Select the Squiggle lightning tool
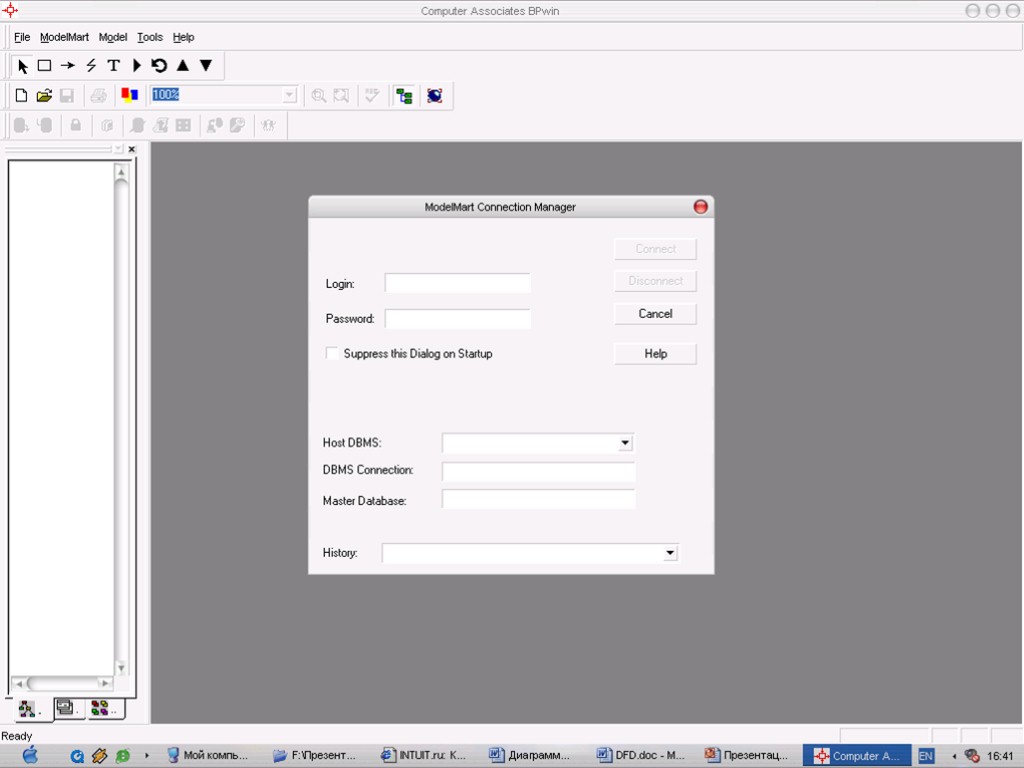The image size is (1024, 768). point(91,65)
